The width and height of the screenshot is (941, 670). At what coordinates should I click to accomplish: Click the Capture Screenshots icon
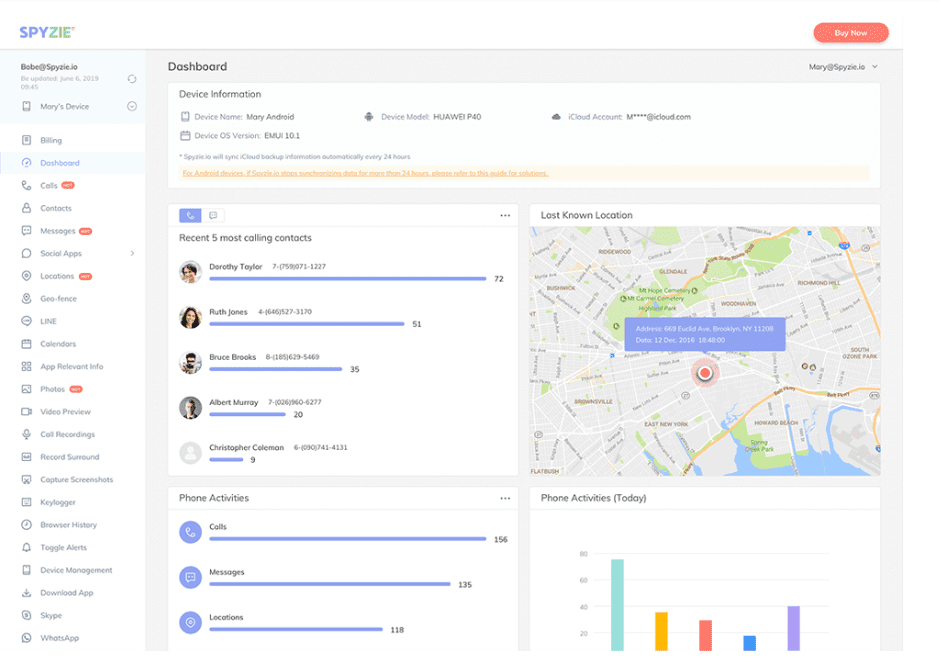[26, 480]
